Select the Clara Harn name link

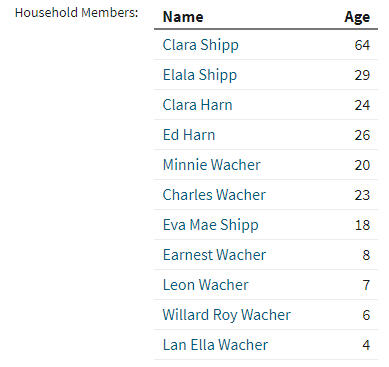(x=197, y=105)
